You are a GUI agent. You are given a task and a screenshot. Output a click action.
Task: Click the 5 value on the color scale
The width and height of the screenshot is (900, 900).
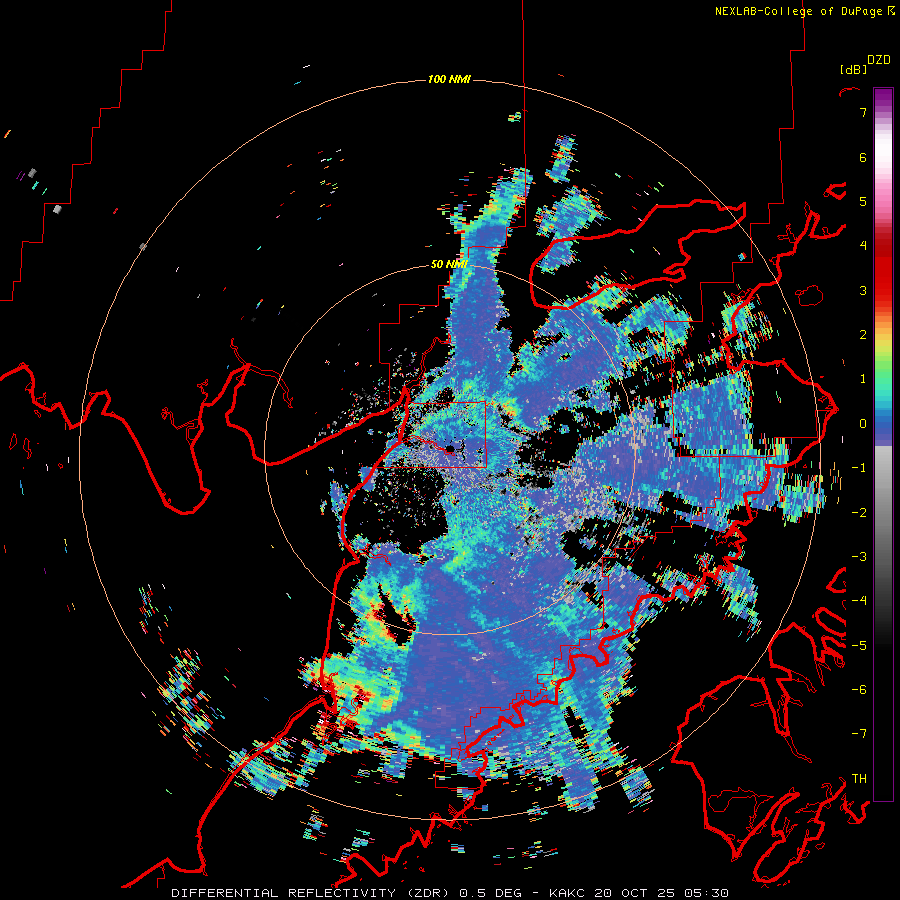pyautogui.click(x=863, y=201)
